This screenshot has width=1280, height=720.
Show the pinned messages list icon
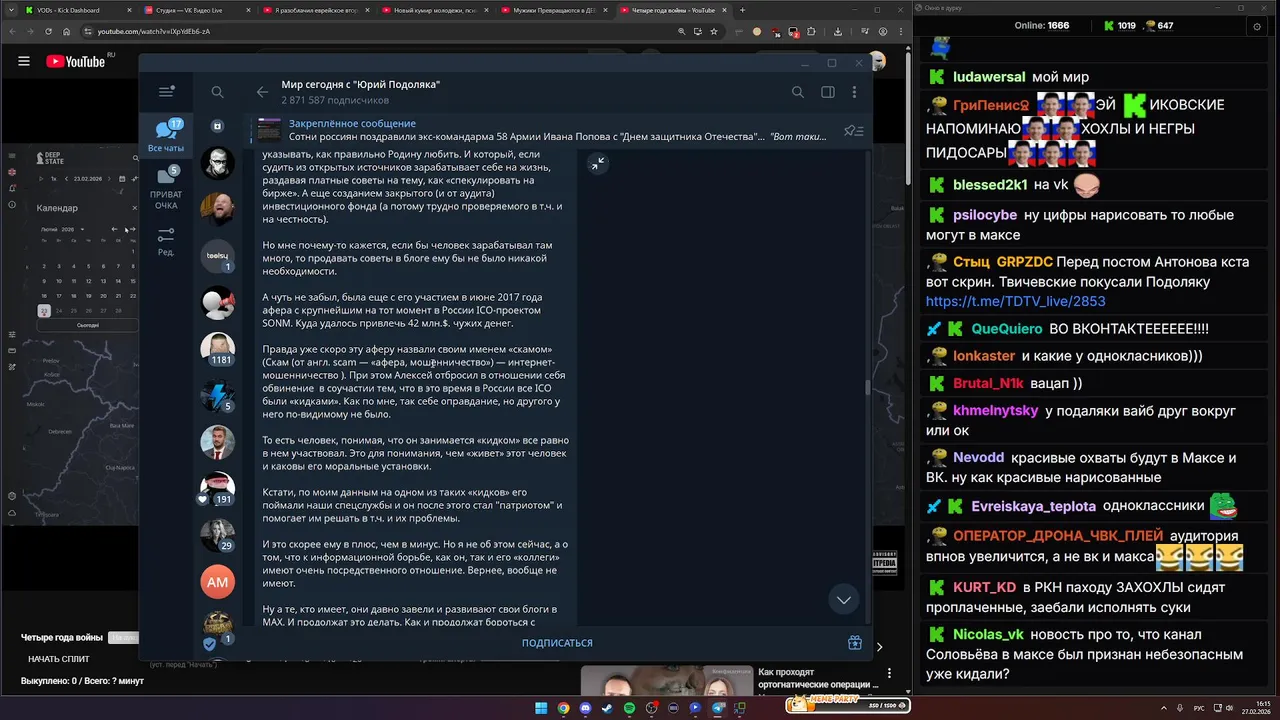(853, 130)
